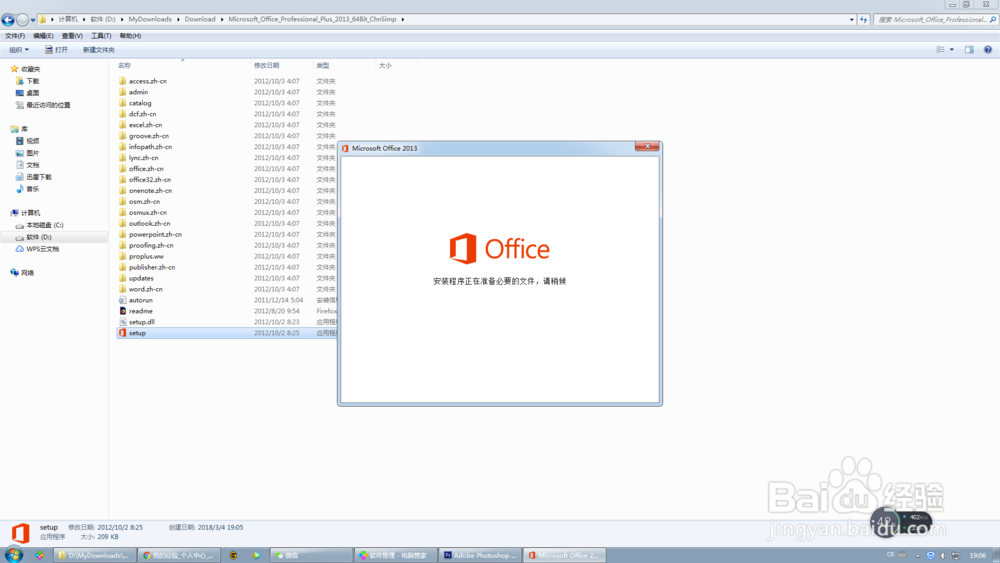Click the magnifier search icon
This screenshot has height=563, width=1000.
992,20
